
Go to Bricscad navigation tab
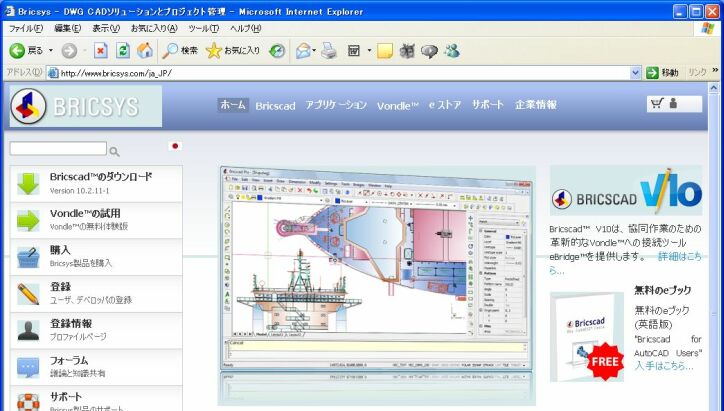[275, 106]
